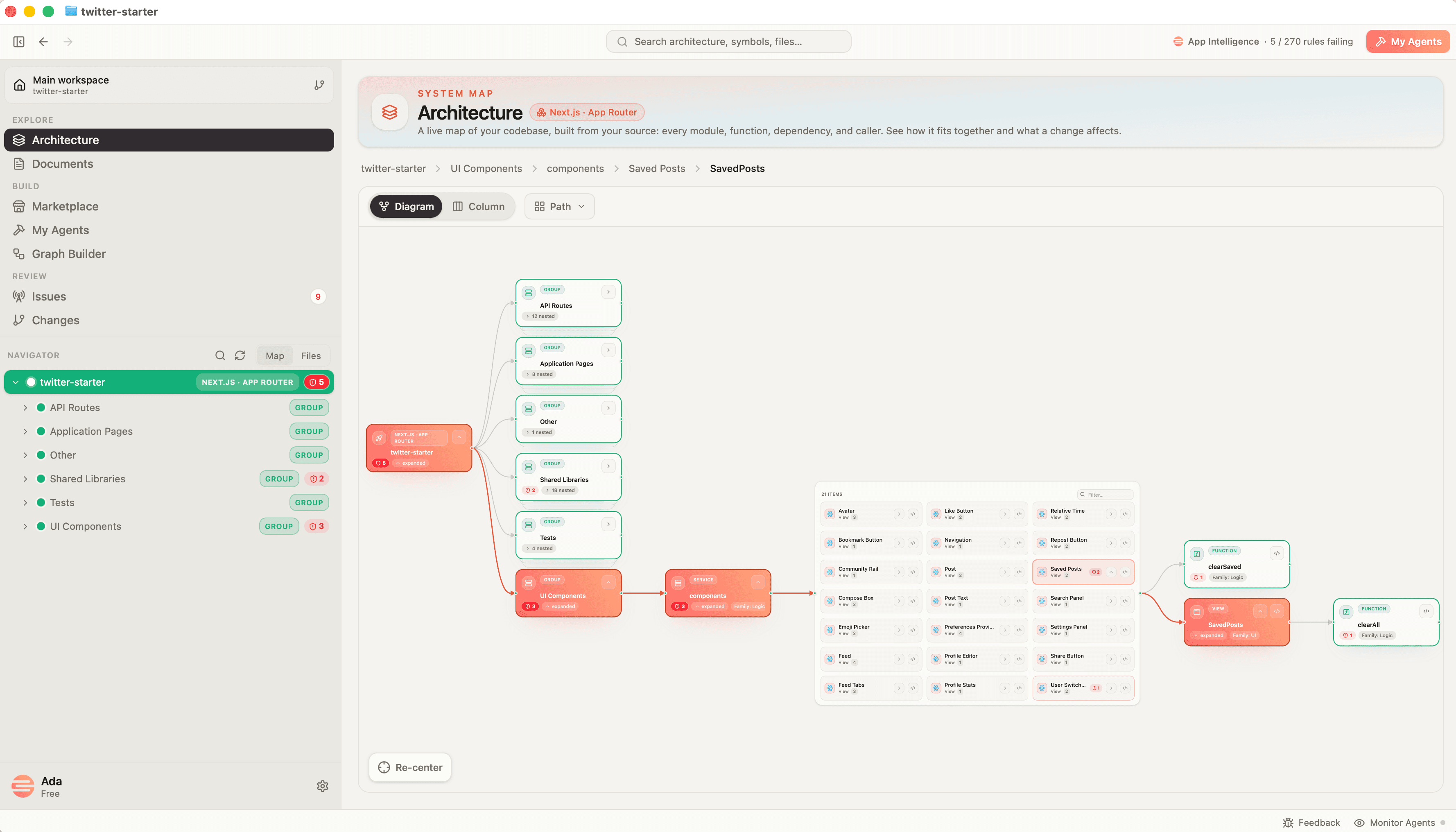
Task: Open Issues in the sidebar
Action: pos(169,296)
